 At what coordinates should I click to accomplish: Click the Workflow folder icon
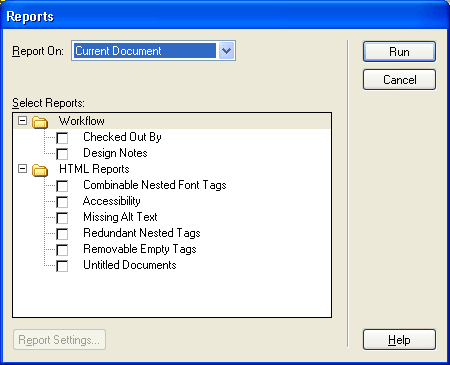coord(40,122)
